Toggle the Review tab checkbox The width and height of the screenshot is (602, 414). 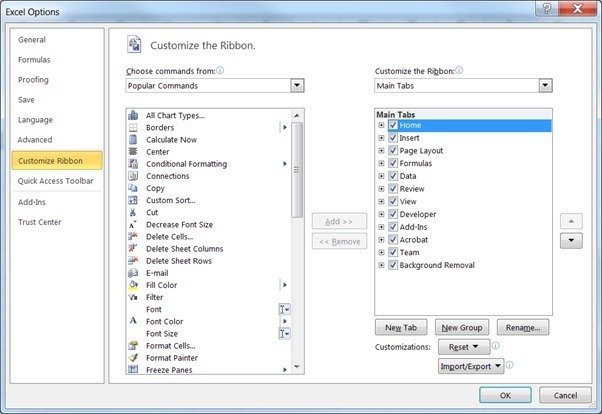coord(393,188)
